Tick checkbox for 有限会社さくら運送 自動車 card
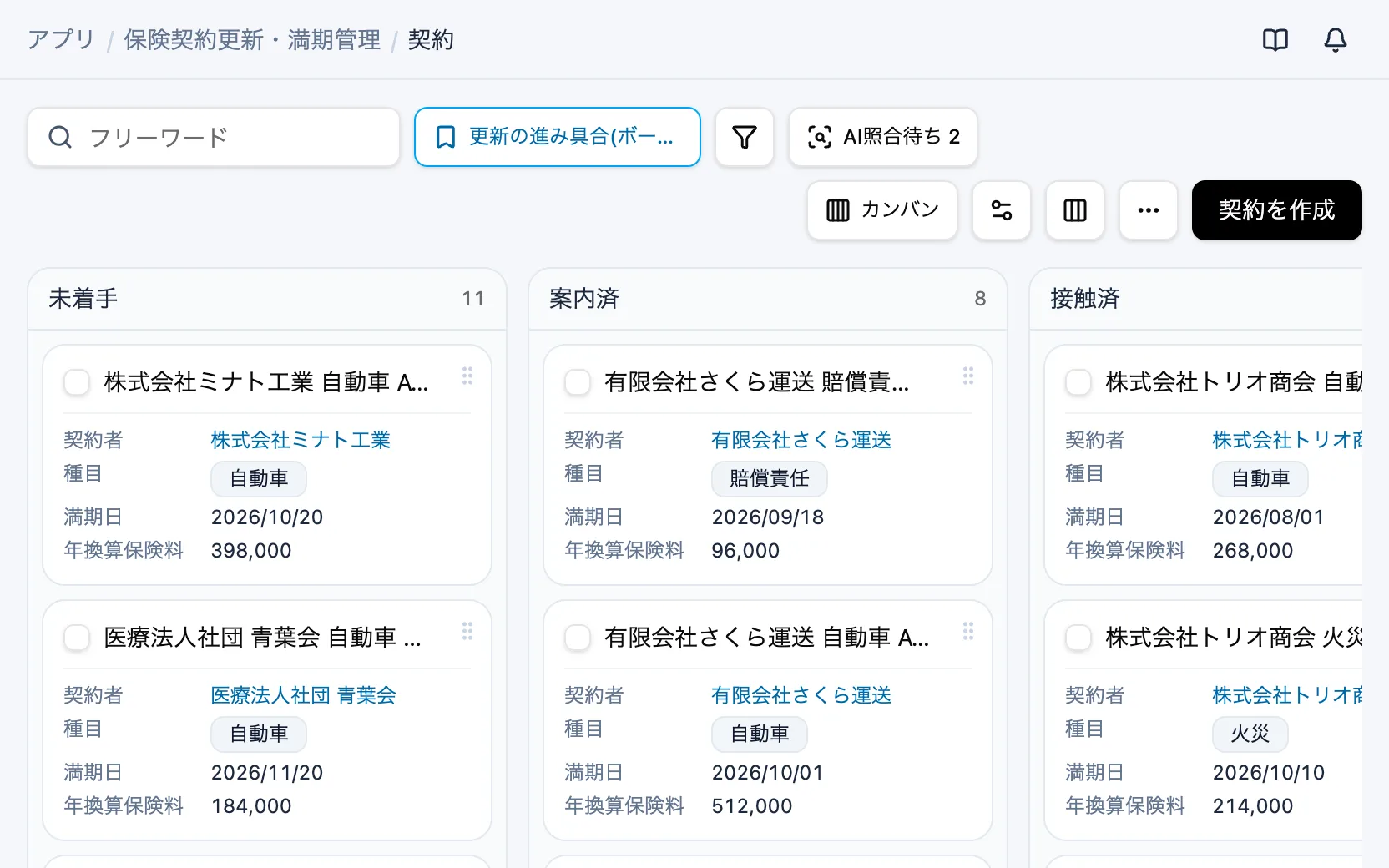The width and height of the screenshot is (1389, 868). point(578,638)
